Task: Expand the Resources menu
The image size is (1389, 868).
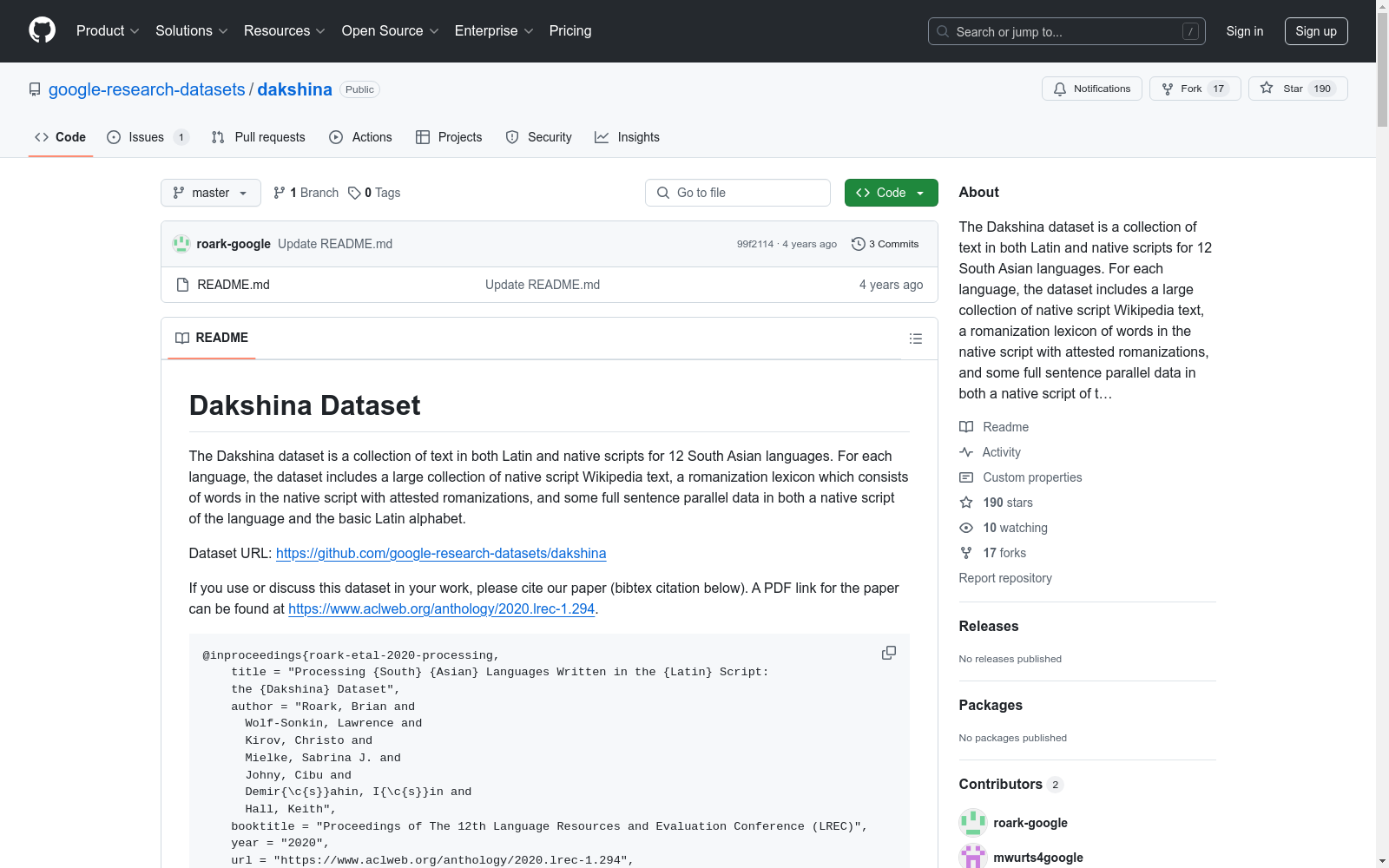Action: 285,31
